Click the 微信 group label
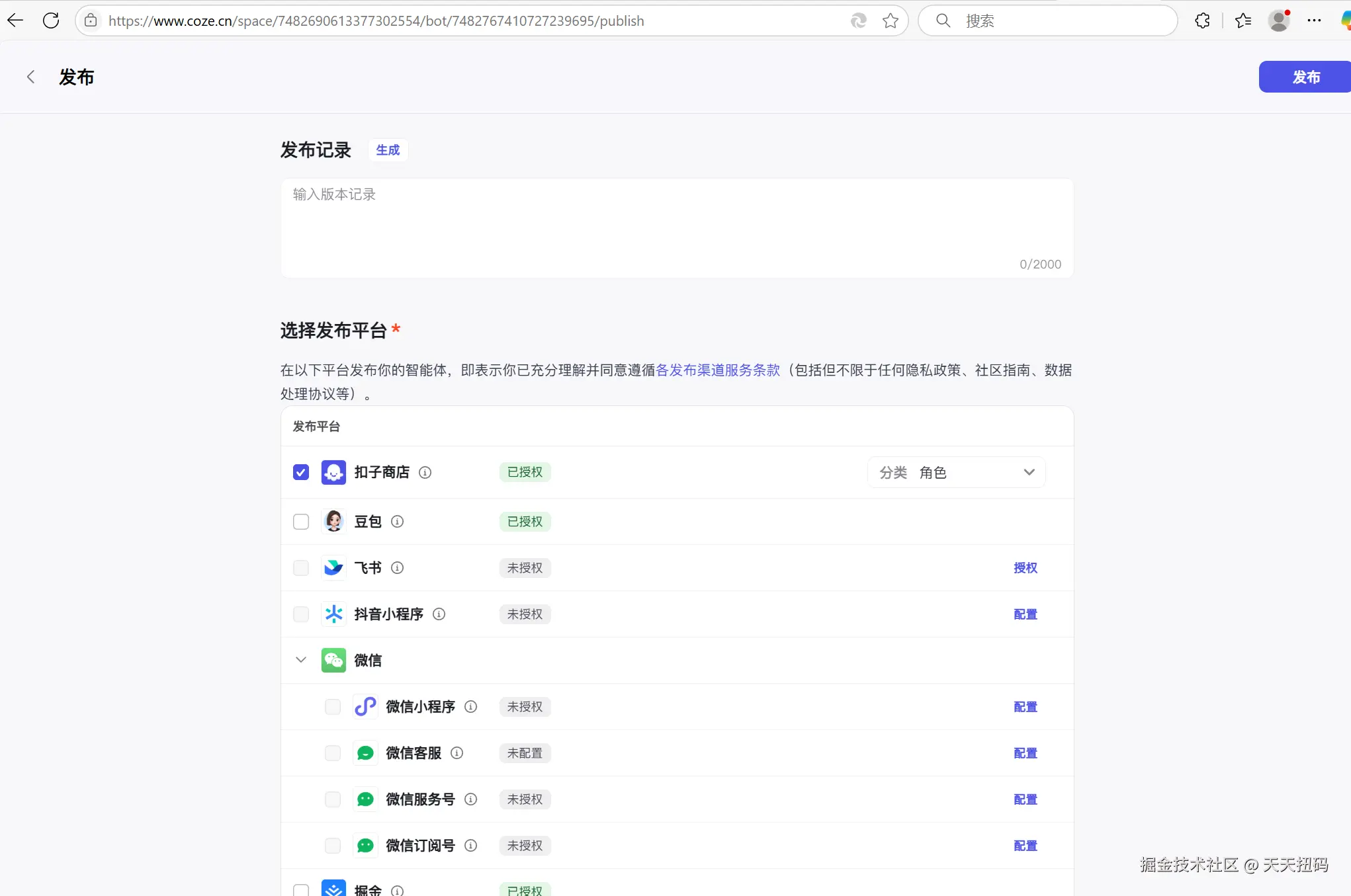This screenshot has width=1351, height=896. [368, 661]
